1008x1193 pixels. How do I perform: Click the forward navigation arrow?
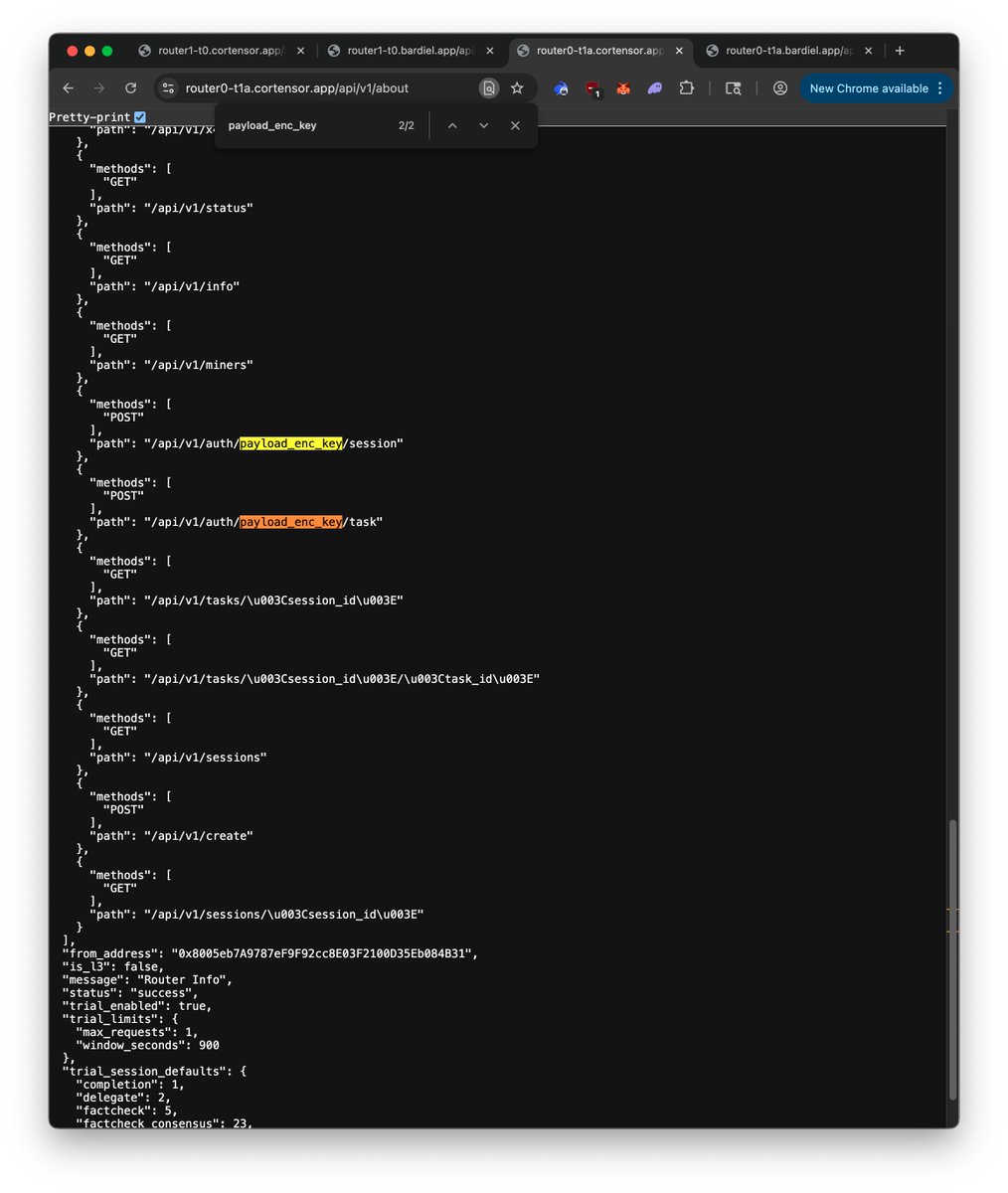click(99, 88)
